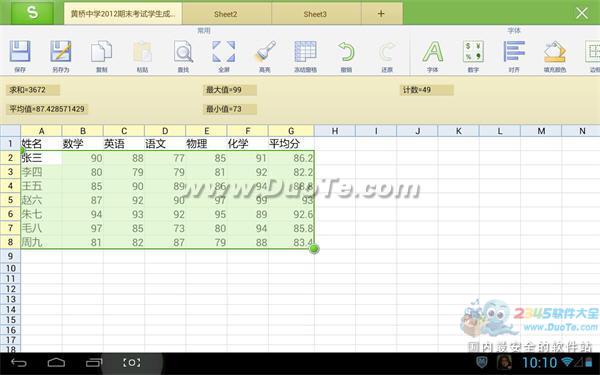The width and height of the screenshot is (600, 375).
Task: Select 朱七's average 92.6
Action: coord(291,214)
